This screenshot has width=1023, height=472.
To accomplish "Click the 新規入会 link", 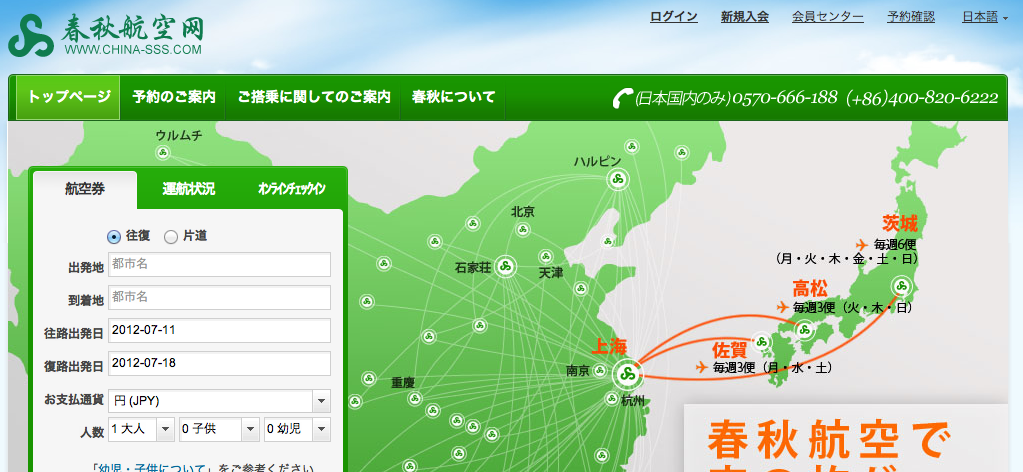I will [744, 17].
